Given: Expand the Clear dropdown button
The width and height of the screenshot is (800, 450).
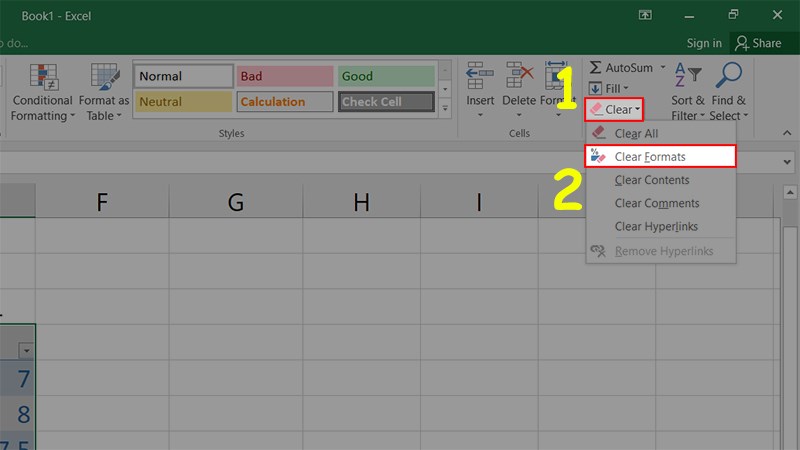Looking at the screenshot, I should (614, 108).
